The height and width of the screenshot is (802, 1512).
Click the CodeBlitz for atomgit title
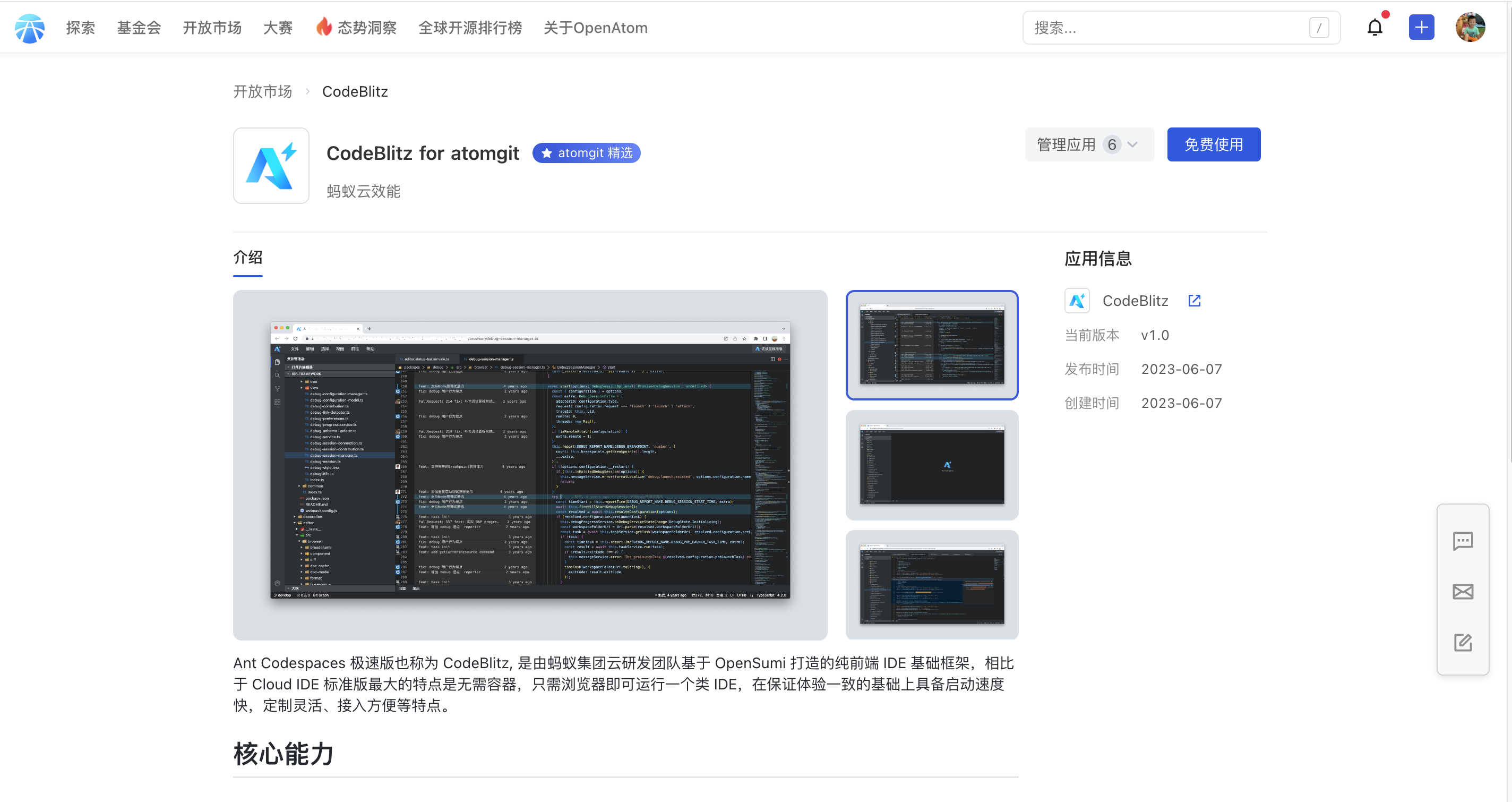pos(423,153)
